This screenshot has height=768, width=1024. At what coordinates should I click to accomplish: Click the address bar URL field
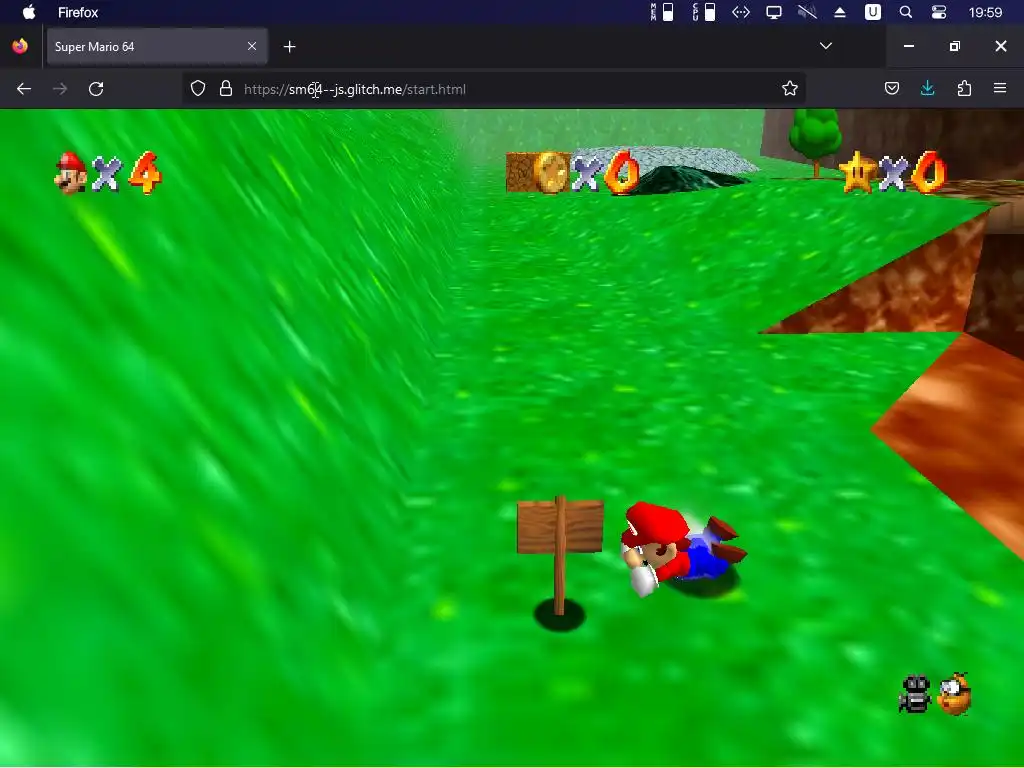tap(496, 89)
